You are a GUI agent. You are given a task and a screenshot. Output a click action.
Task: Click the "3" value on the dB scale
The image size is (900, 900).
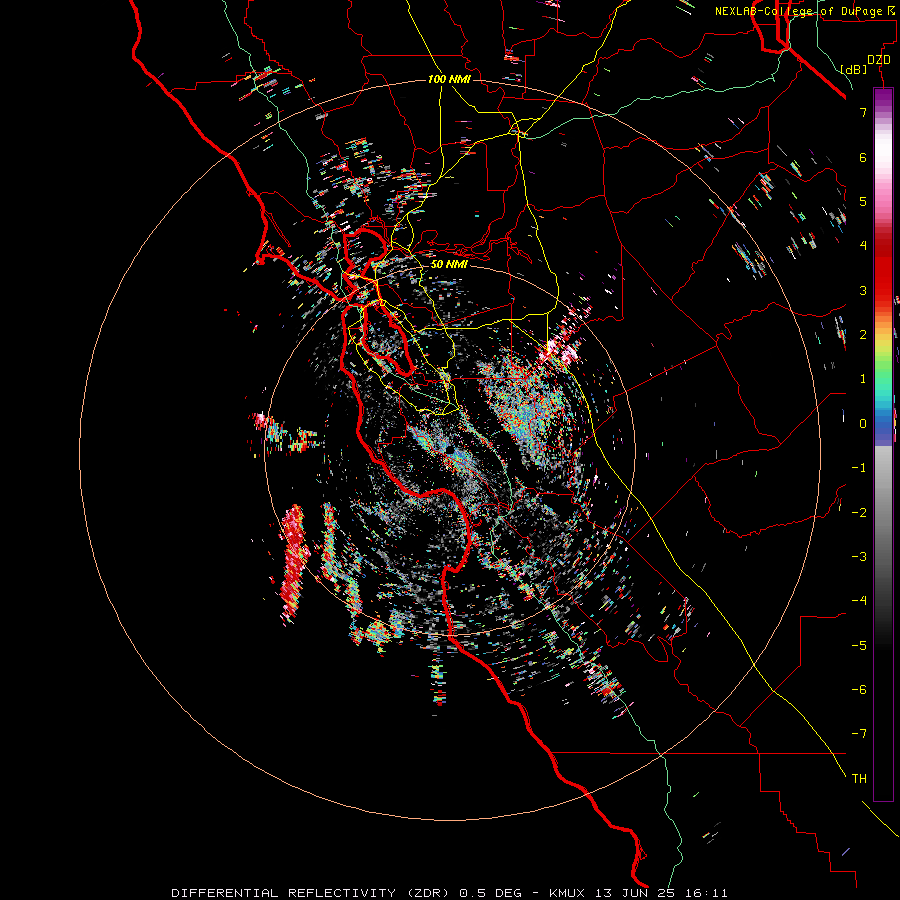[x=863, y=290]
